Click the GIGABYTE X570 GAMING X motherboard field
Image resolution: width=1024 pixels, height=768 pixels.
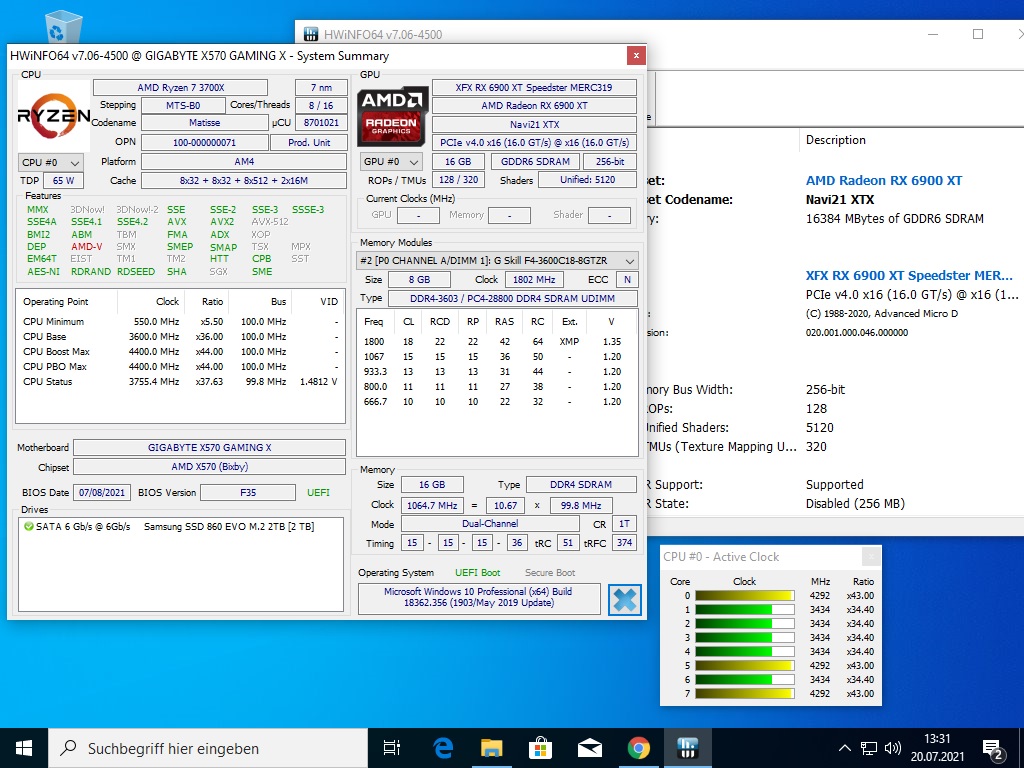(x=209, y=447)
